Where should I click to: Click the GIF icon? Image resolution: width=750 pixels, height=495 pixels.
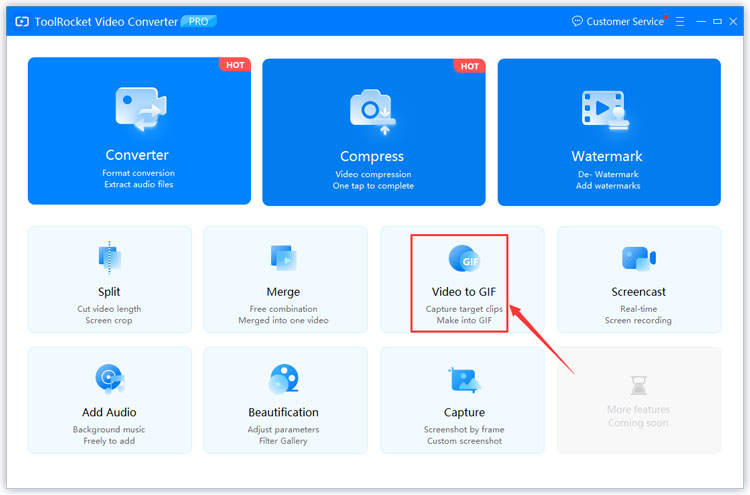(464, 258)
